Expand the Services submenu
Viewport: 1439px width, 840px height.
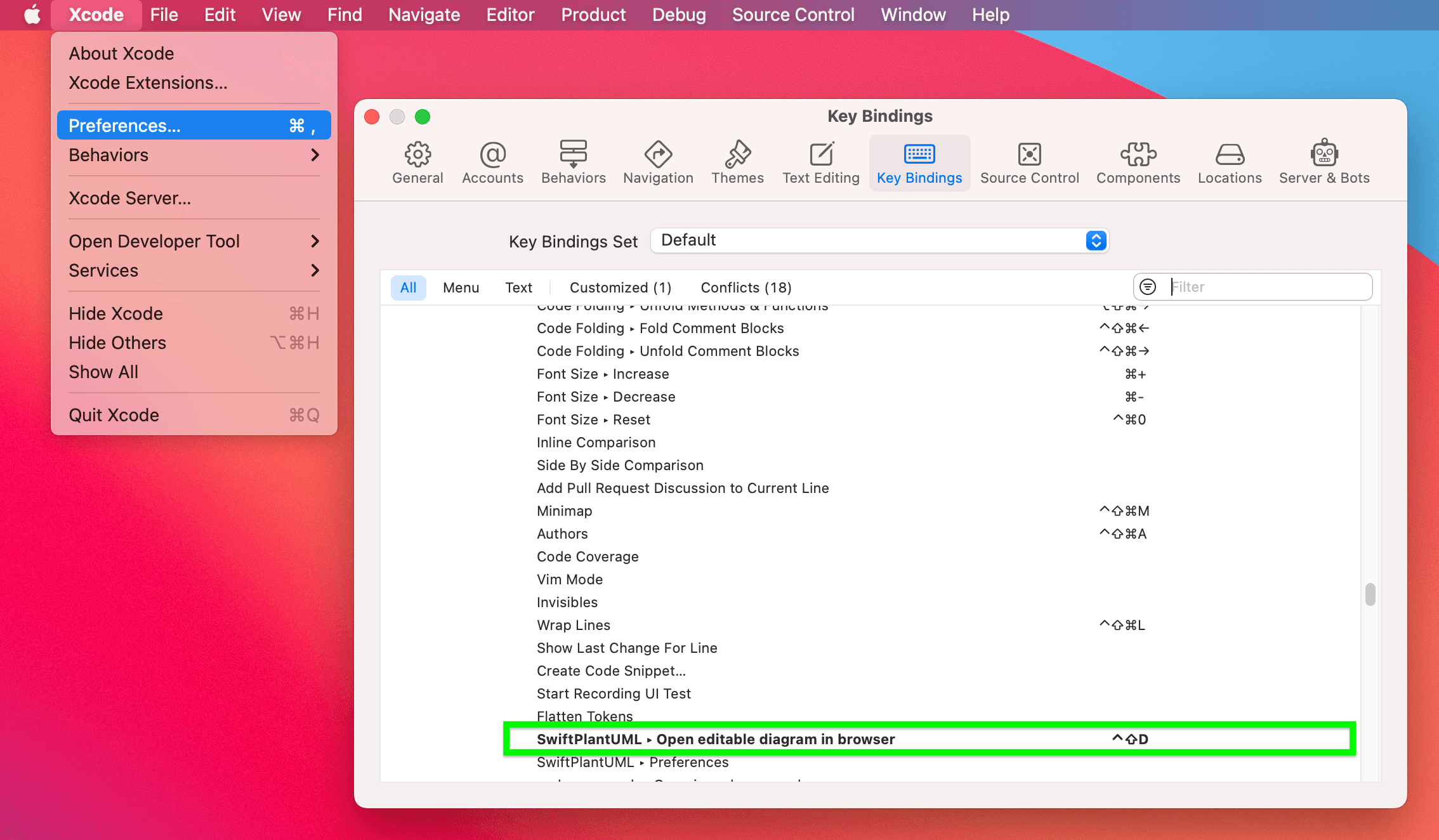(x=103, y=270)
